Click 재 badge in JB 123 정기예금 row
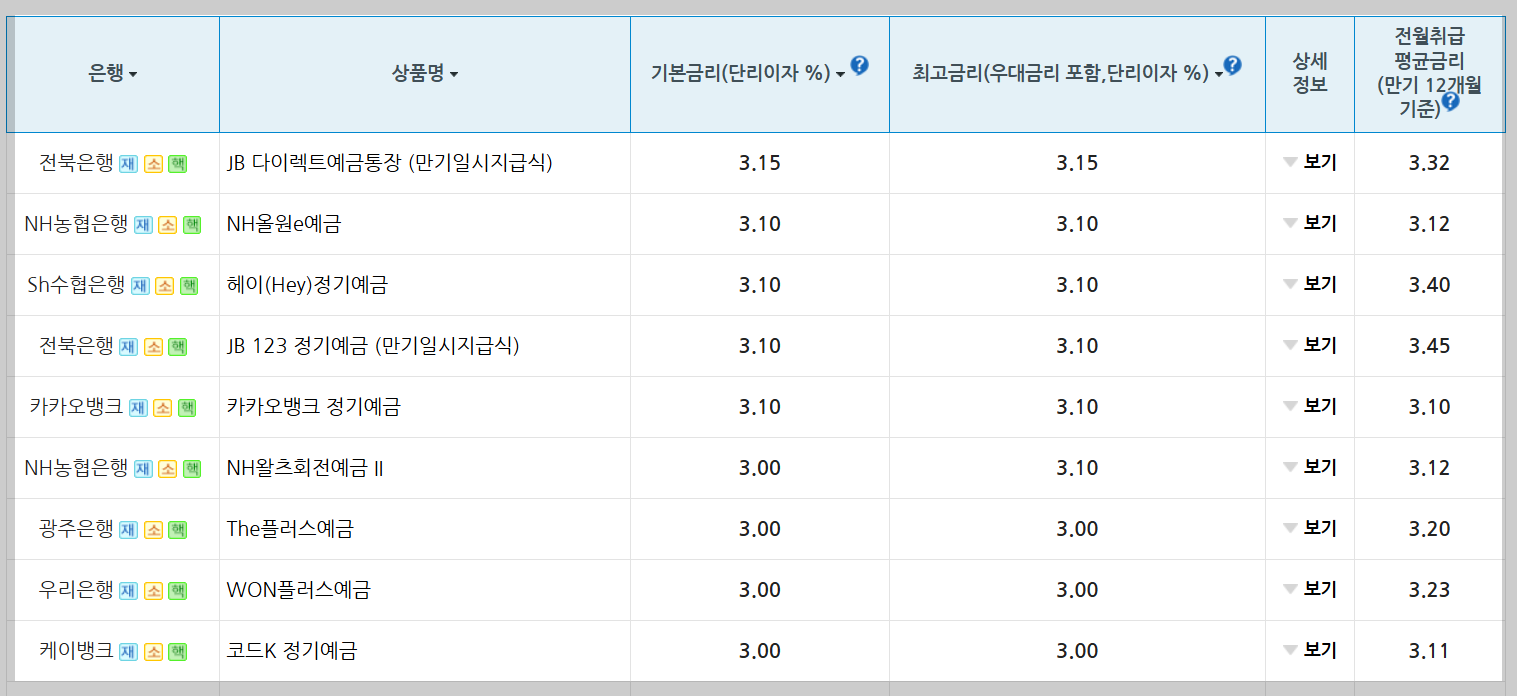Image resolution: width=1517 pixels, height=696 pixels. coord(128,347)
